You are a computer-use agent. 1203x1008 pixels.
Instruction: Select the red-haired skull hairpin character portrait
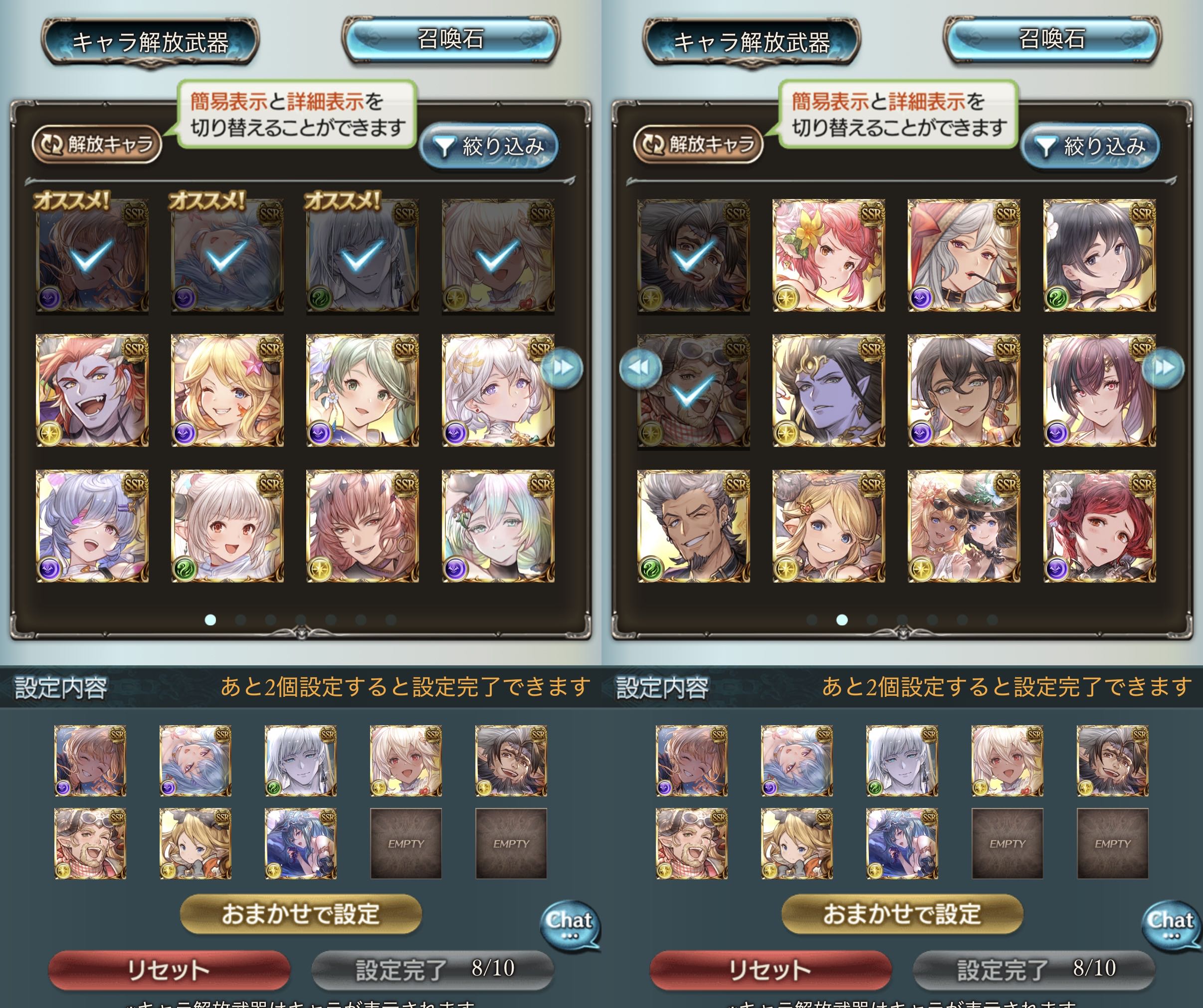pos(1099,526)
